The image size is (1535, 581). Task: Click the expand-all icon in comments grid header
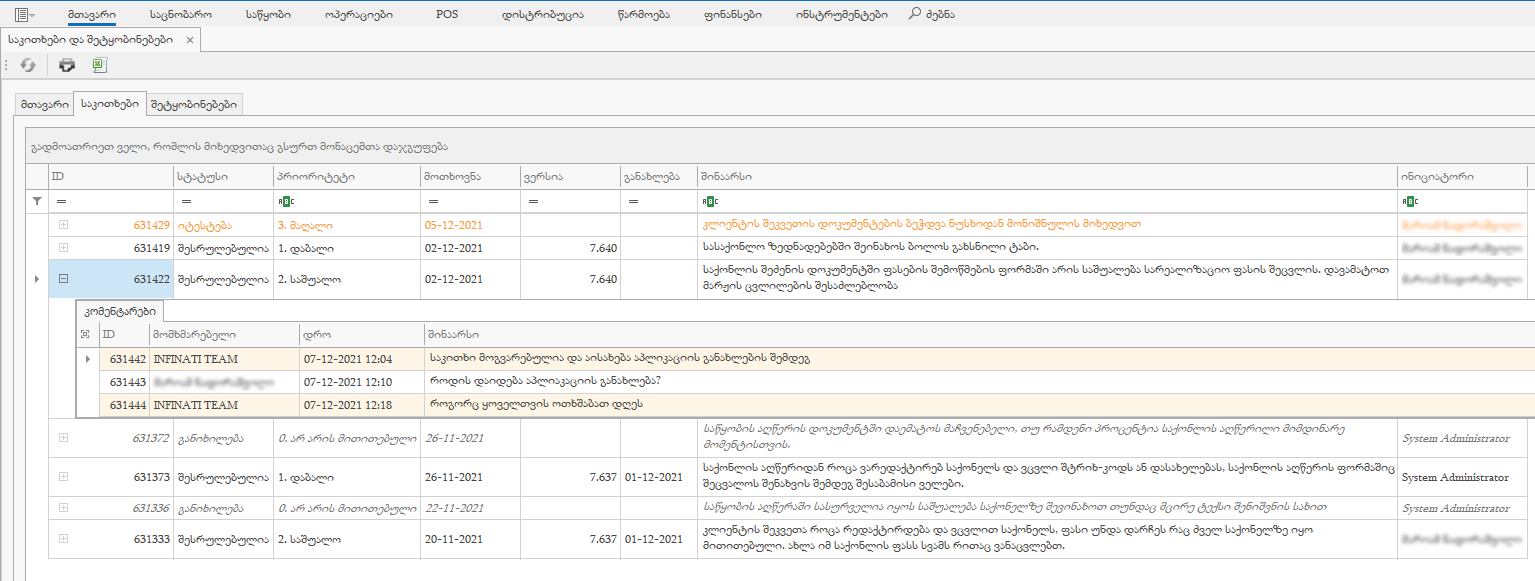[x=85, y=334]
